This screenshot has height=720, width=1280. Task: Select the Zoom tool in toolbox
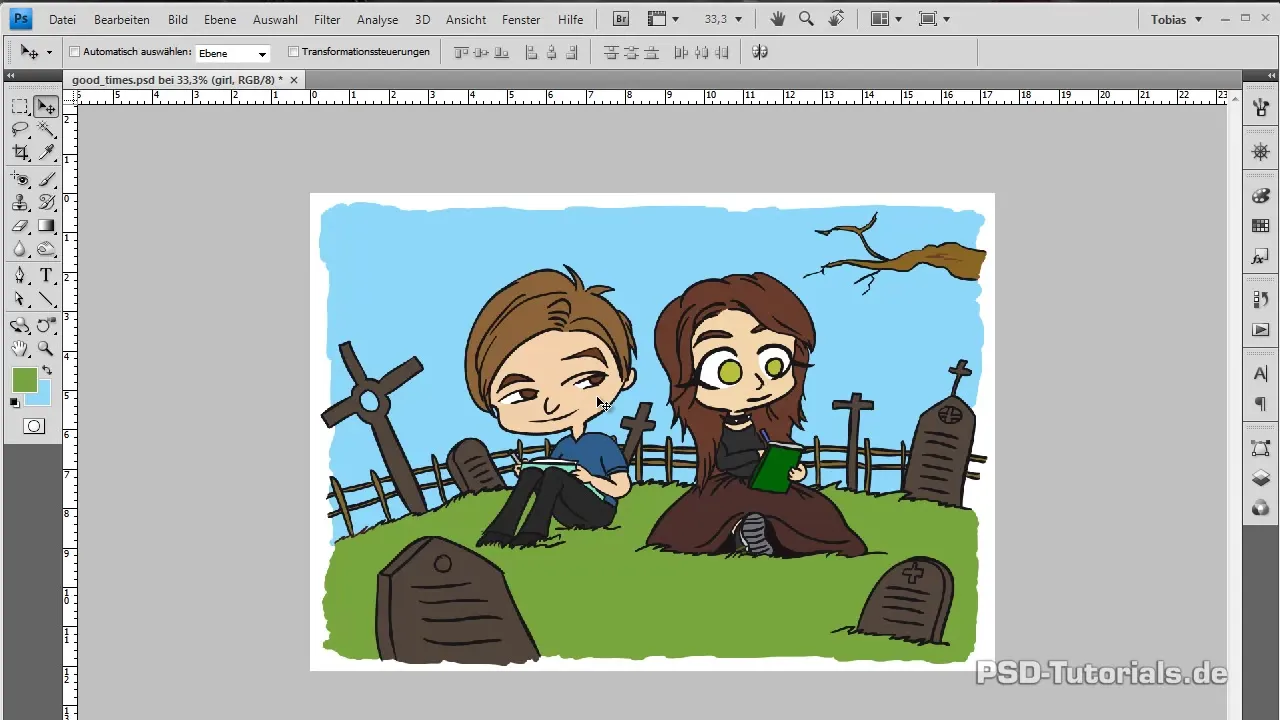tap(46, 348)
